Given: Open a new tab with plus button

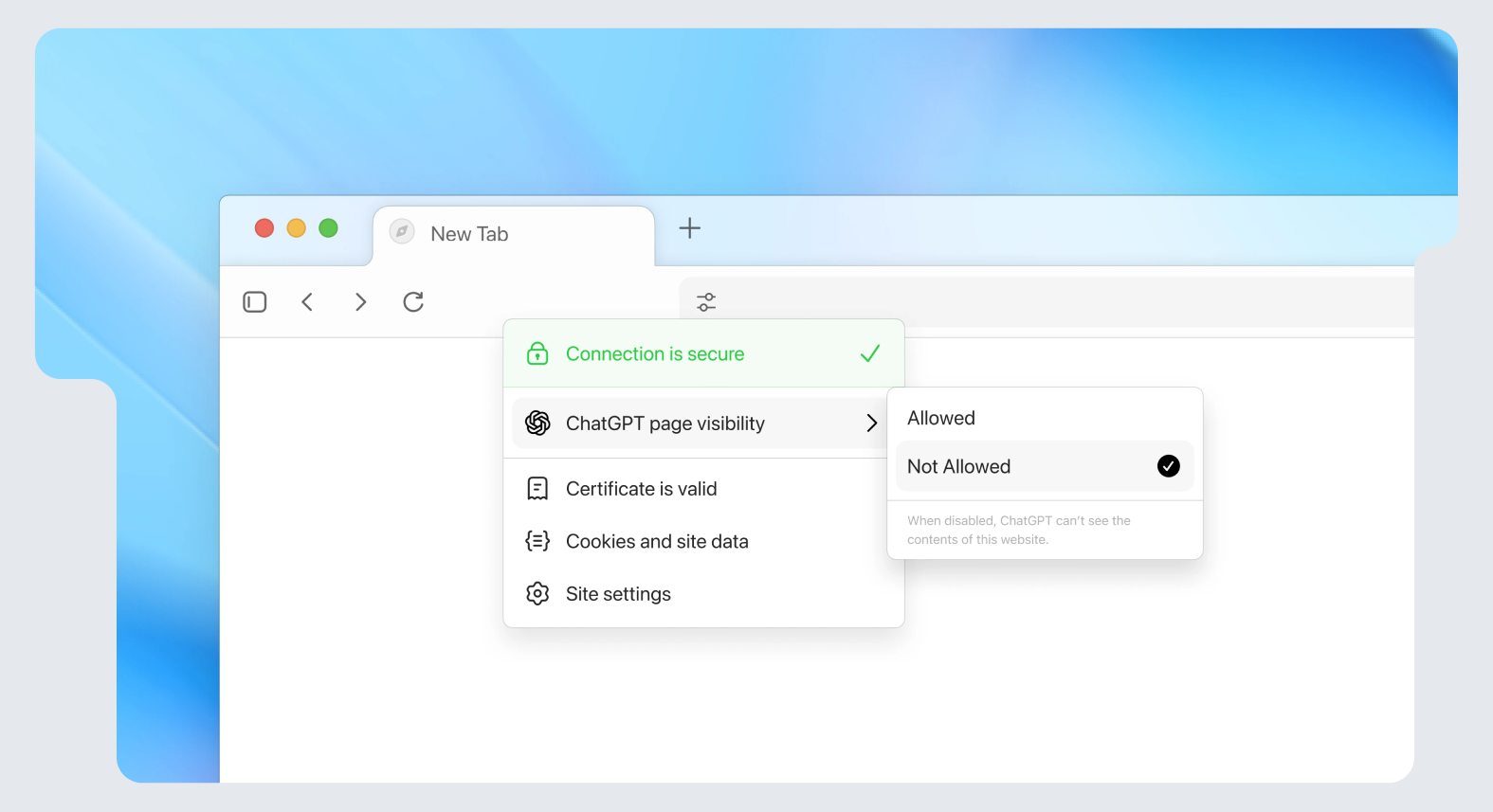Looking at the screenshot, I should 690,228.
